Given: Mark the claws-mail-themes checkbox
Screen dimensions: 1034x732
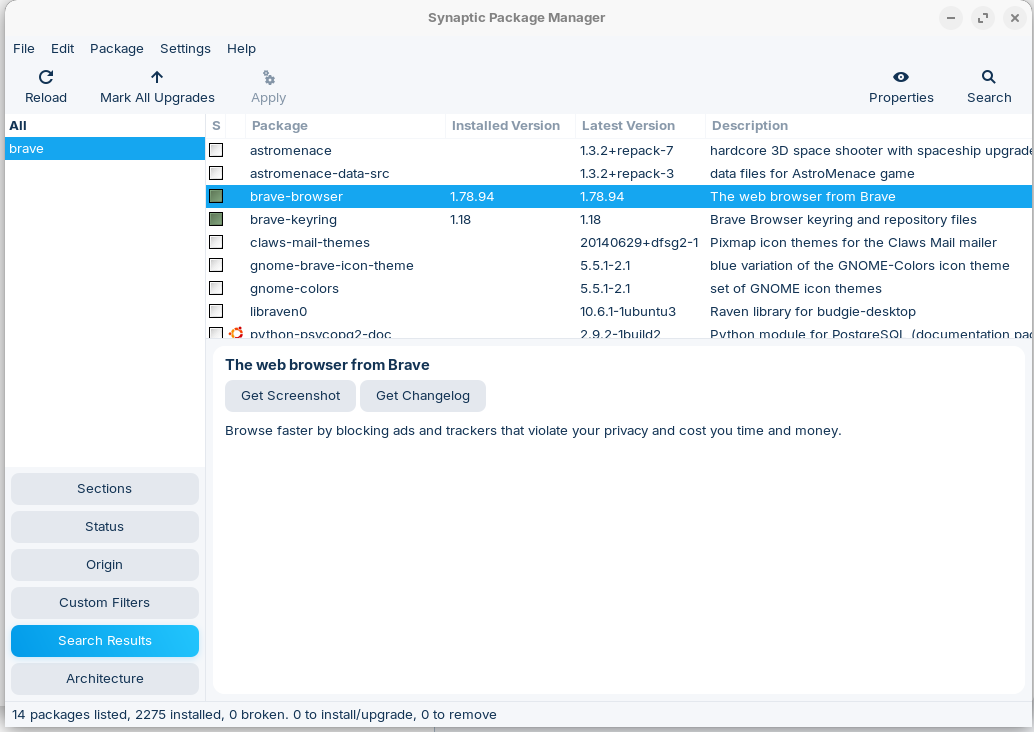Looking at the screenshot, I should (216, 242).
